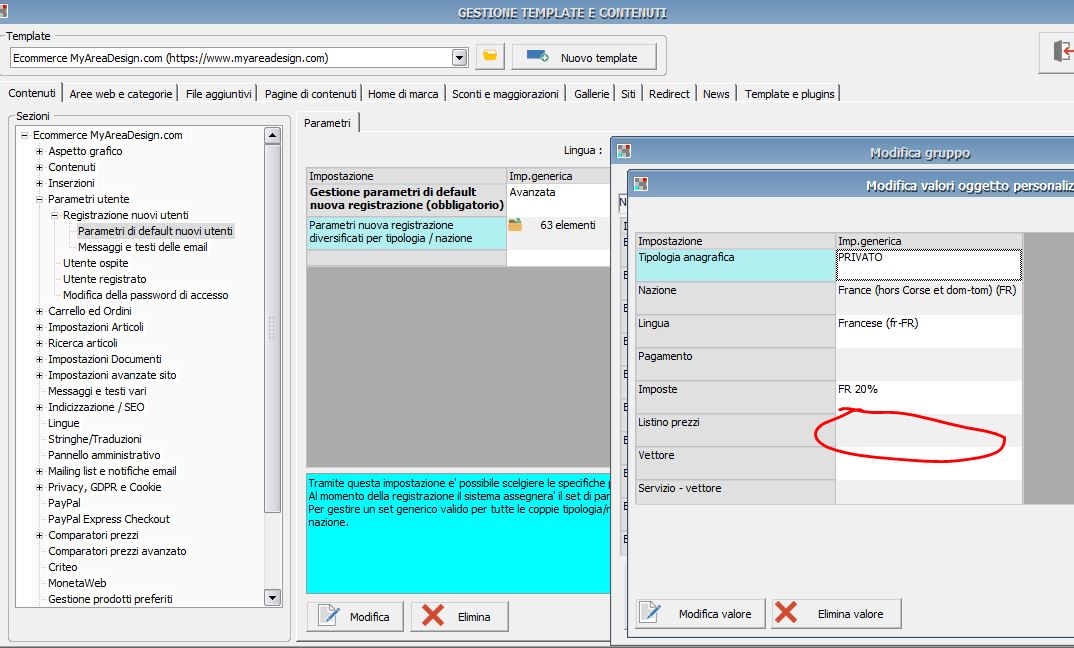
Task: Select Pannello amministrativo tree item
Action: 104,455
